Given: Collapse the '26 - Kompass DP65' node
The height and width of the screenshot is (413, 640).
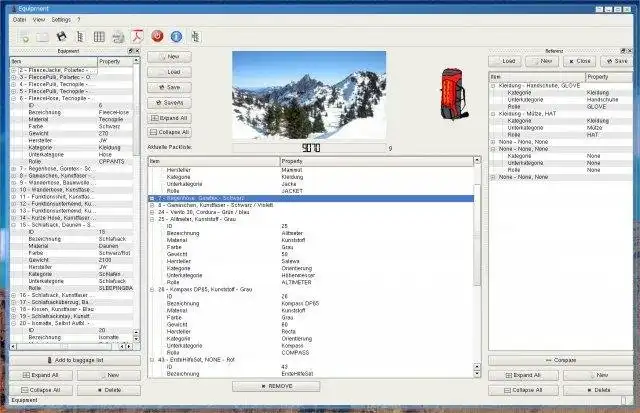Looking at the screenshot, I should (152, 289).
